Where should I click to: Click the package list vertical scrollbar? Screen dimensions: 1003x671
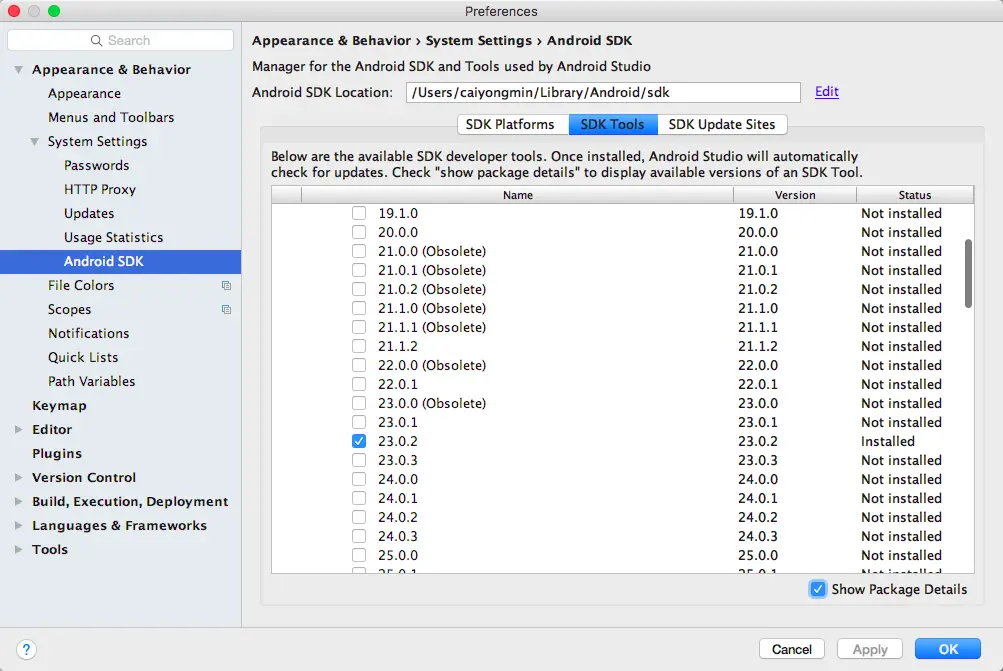pos(968,274)
